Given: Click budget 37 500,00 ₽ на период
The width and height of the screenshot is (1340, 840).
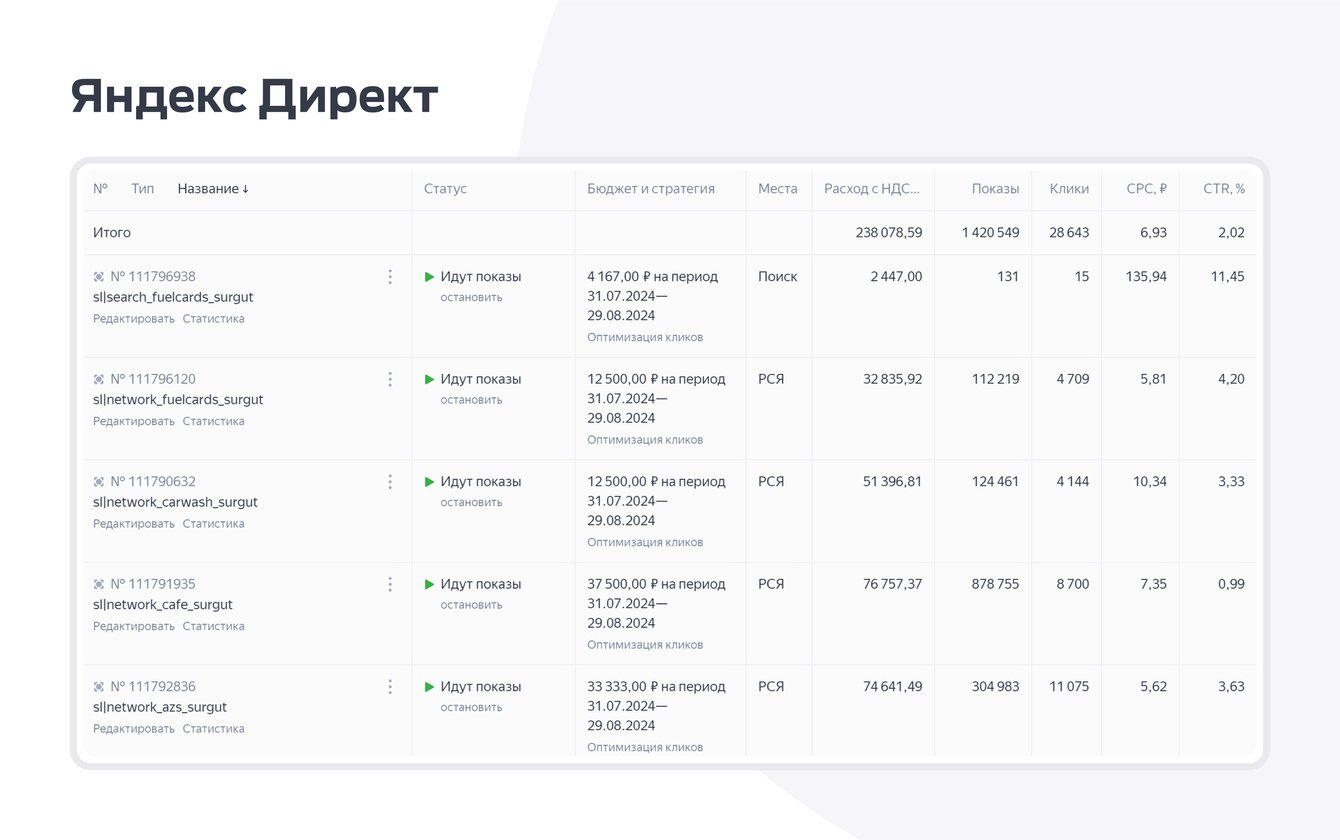Looking at the screenshot, I should (x=656, y=584).
